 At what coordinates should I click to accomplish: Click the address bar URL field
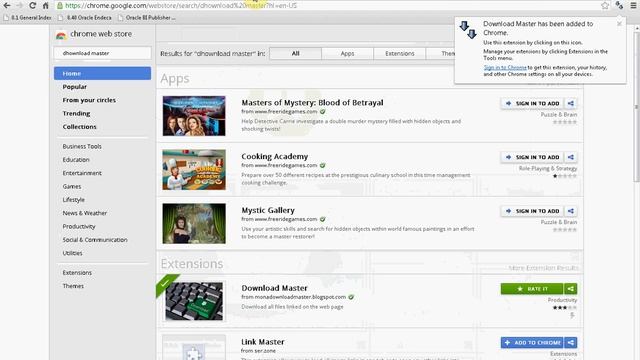point(327,6)
